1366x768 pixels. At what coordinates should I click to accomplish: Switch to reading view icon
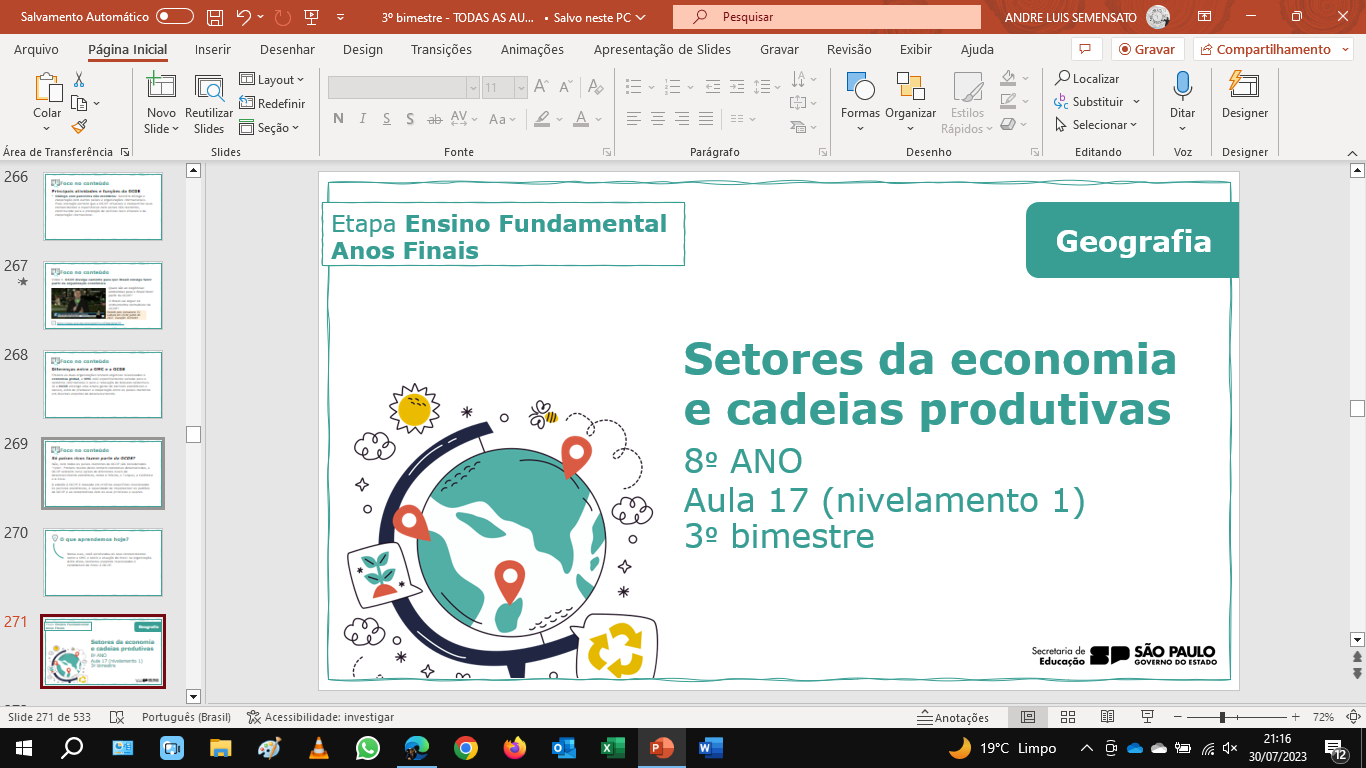(1107, 717)
